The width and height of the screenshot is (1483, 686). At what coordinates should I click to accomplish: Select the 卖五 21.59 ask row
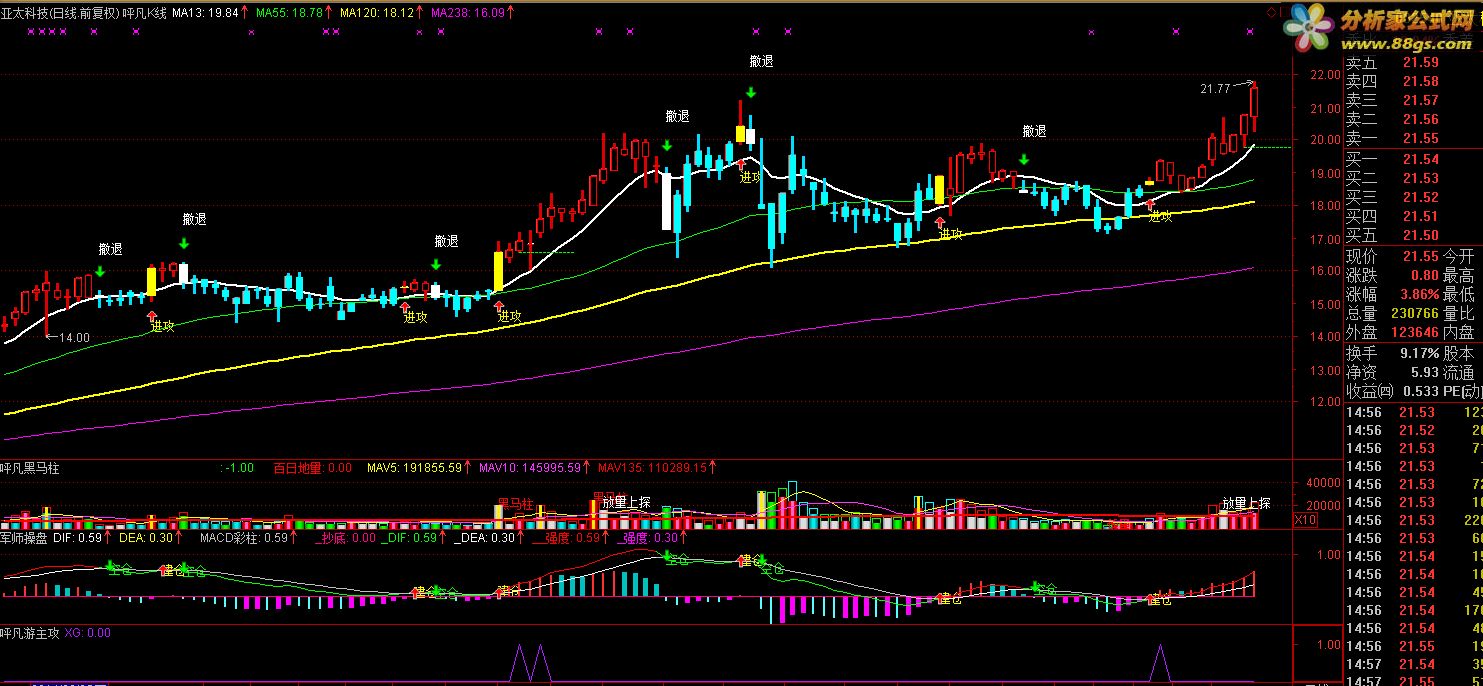[1392, 63]
